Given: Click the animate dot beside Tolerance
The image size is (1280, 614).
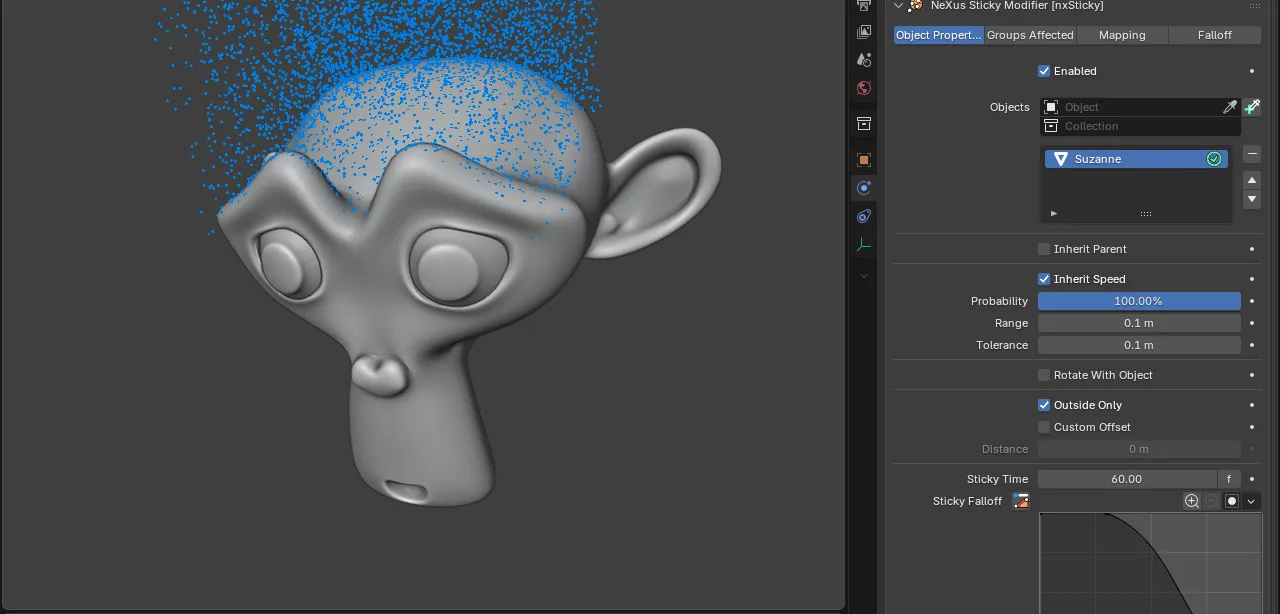Looking at the screenshot, I should click(x=1252, y=345).
